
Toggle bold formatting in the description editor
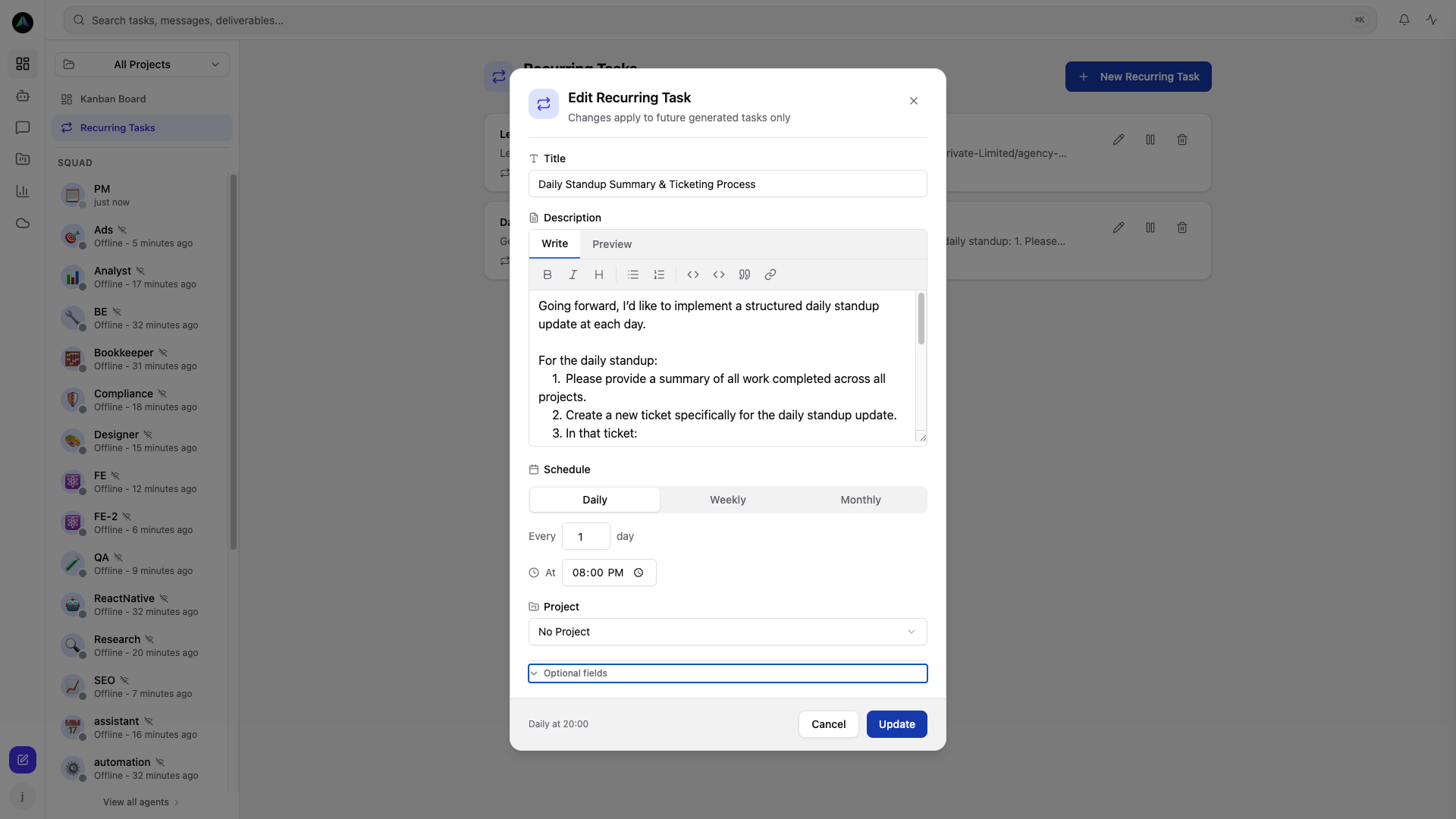548,275
